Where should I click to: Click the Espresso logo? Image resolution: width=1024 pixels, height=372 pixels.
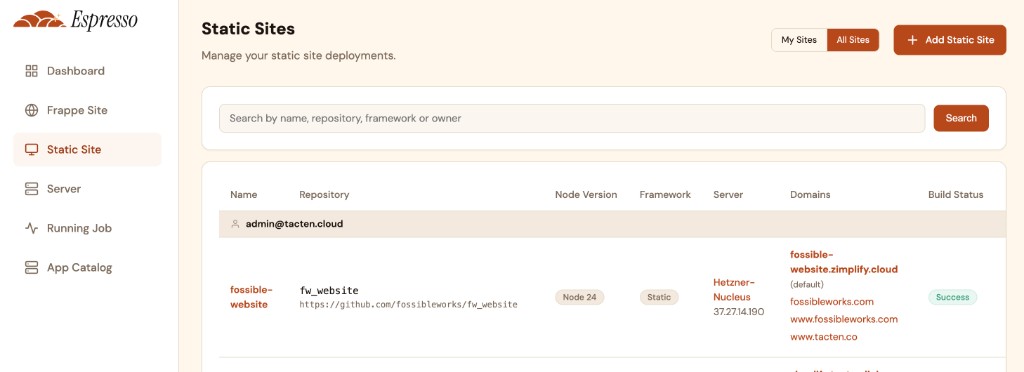pyautogui.click(x=75, y=20)
